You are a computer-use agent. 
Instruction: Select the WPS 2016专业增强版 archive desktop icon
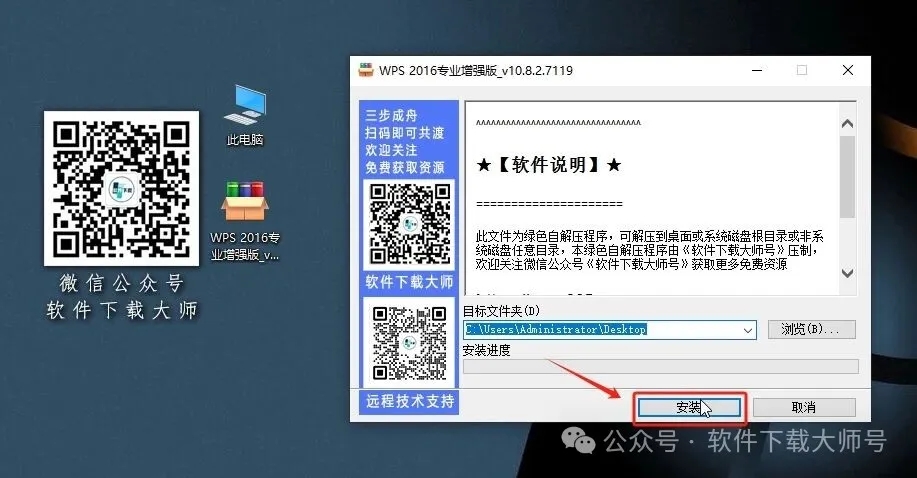245,221
